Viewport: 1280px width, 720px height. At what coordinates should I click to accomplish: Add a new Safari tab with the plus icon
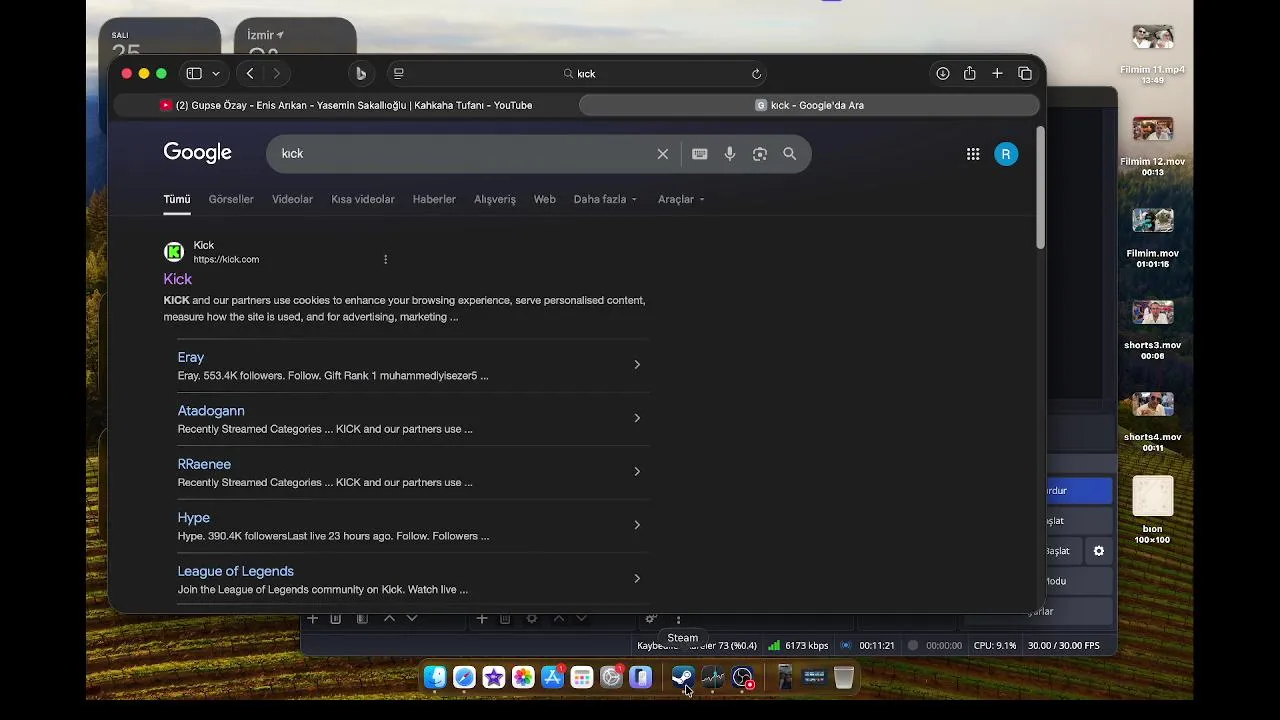coord(997,73)
